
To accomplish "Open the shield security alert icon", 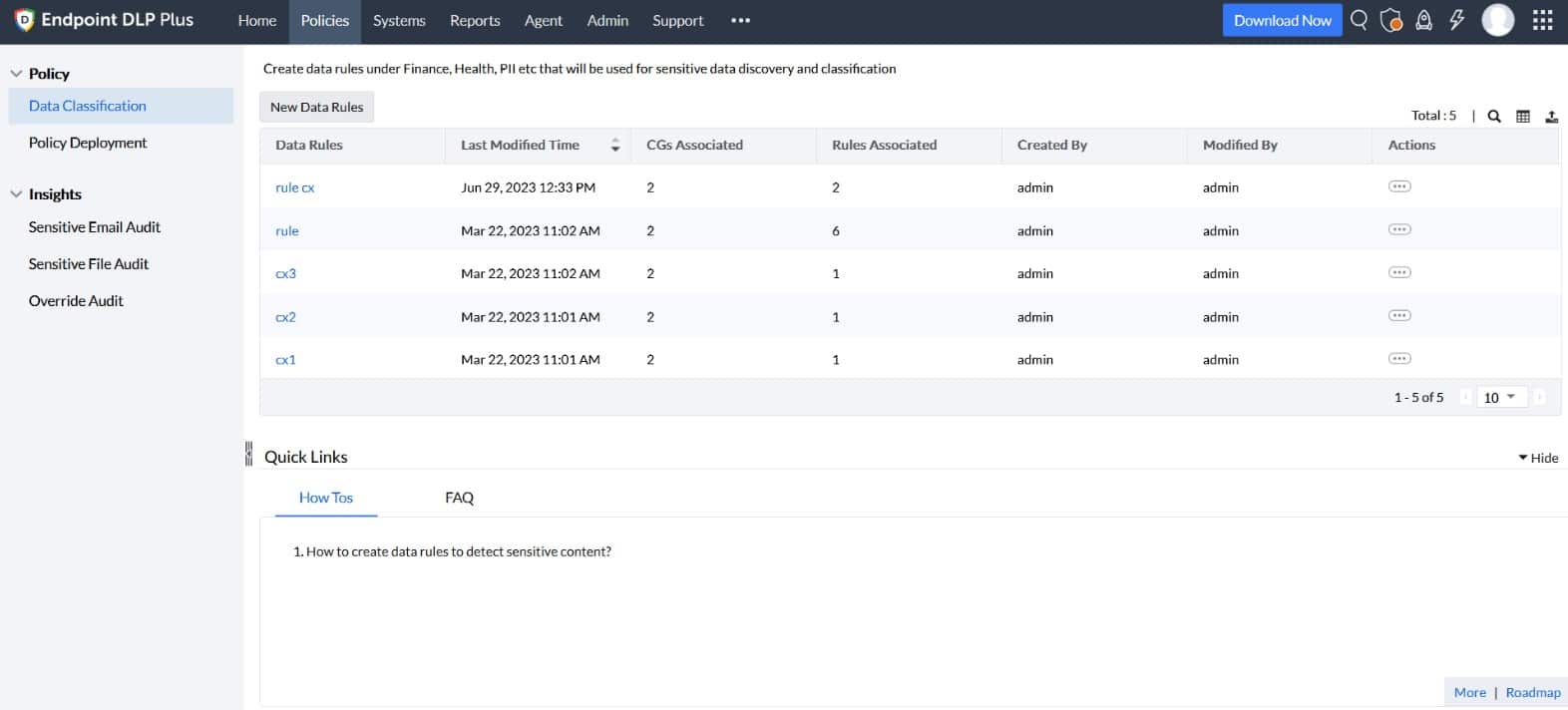I will [x=1391, y=20].
